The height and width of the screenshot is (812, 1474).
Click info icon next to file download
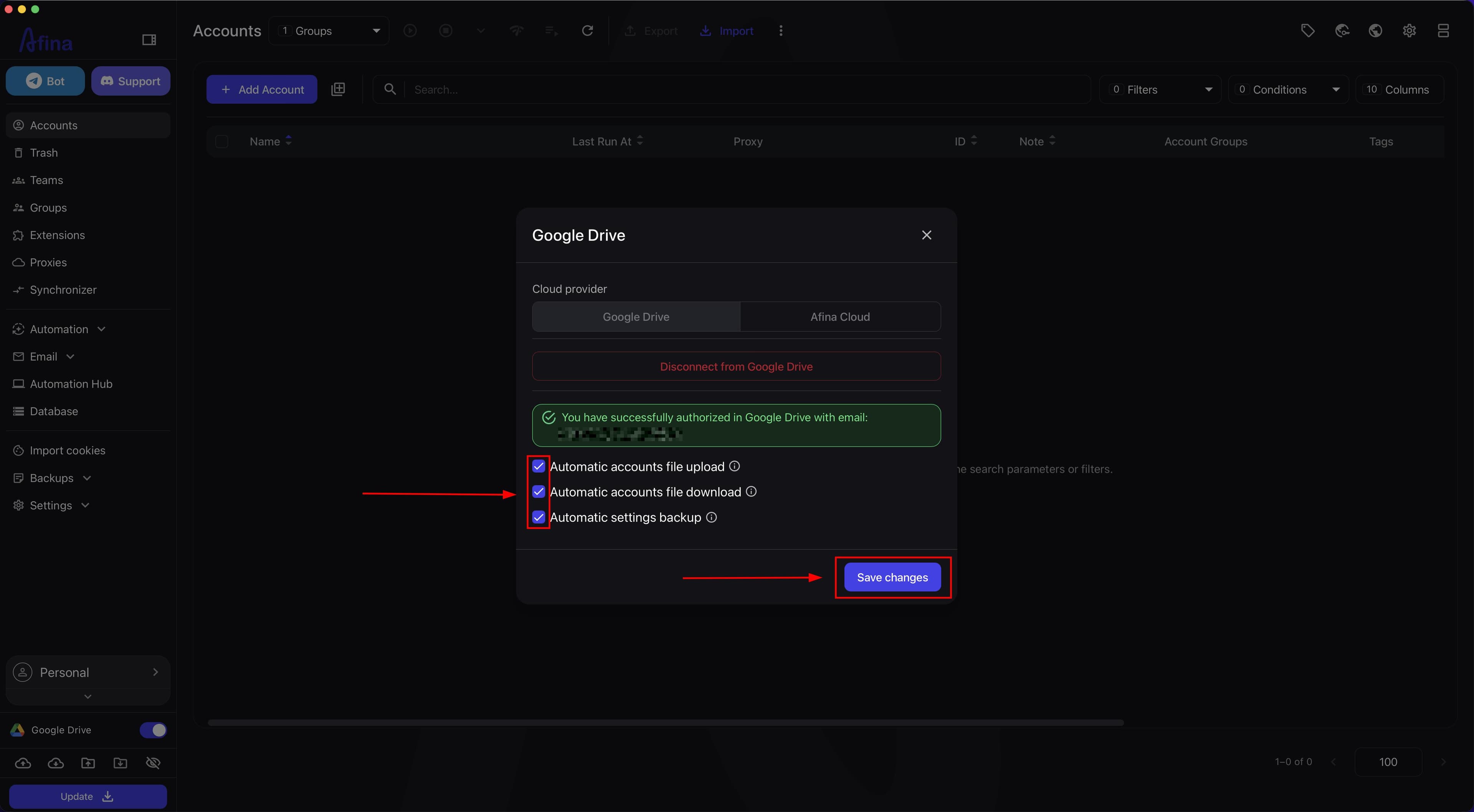pyautogui.click(x=751, y=492)
